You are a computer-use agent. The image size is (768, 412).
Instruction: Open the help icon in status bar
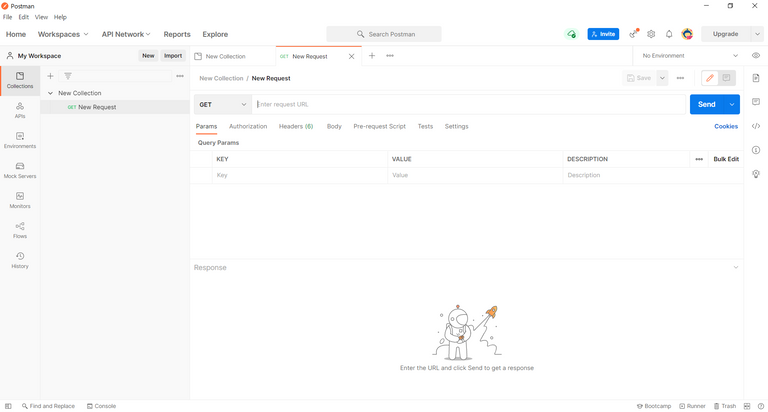click(x=761, y=406)
